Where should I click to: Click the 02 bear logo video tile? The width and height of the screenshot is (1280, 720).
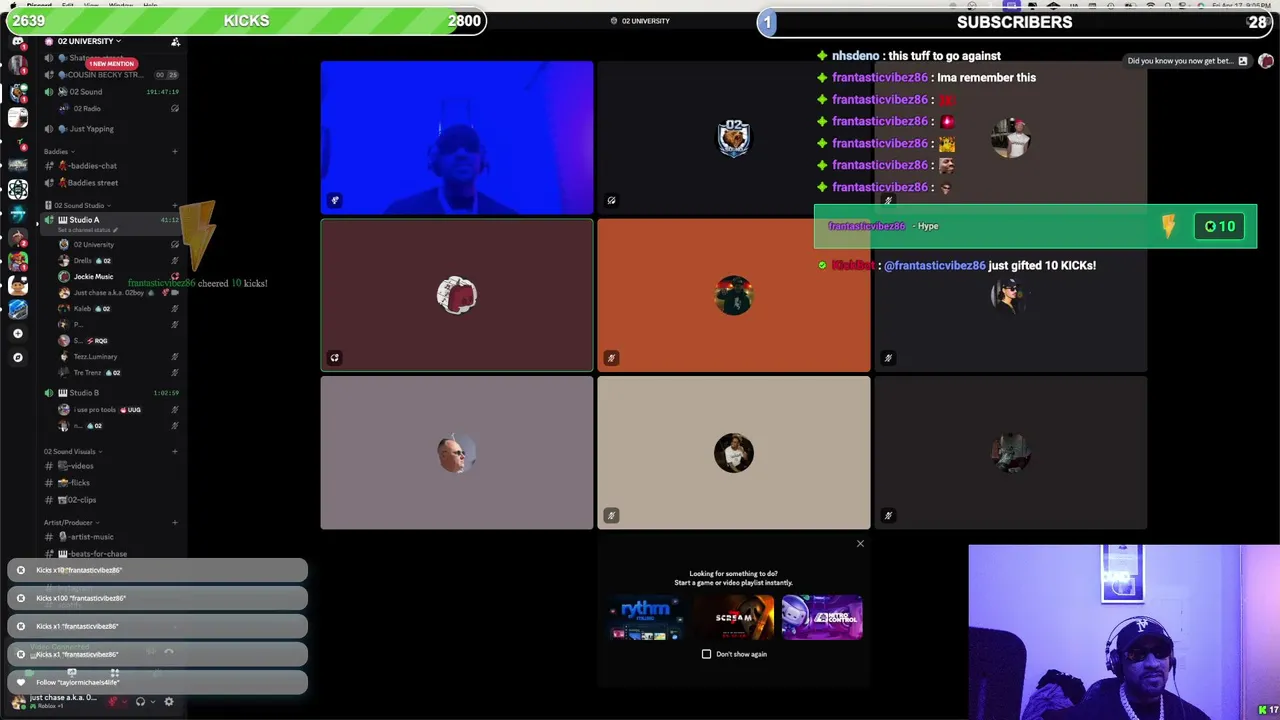click(x=733, y=138)
